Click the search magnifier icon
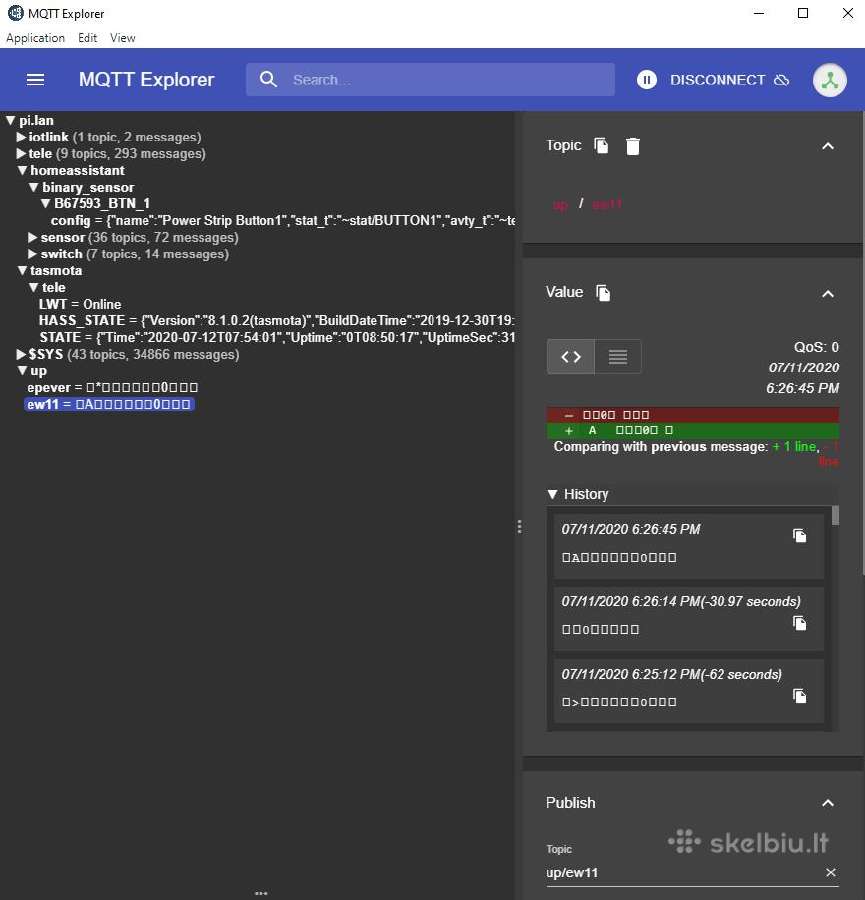Viewport: 865px width, 900px height. tap(268, 79)
